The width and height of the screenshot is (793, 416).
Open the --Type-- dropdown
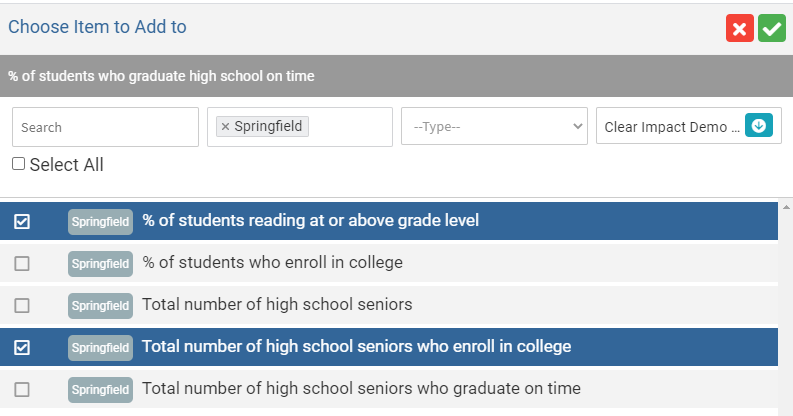pos(494,127)
